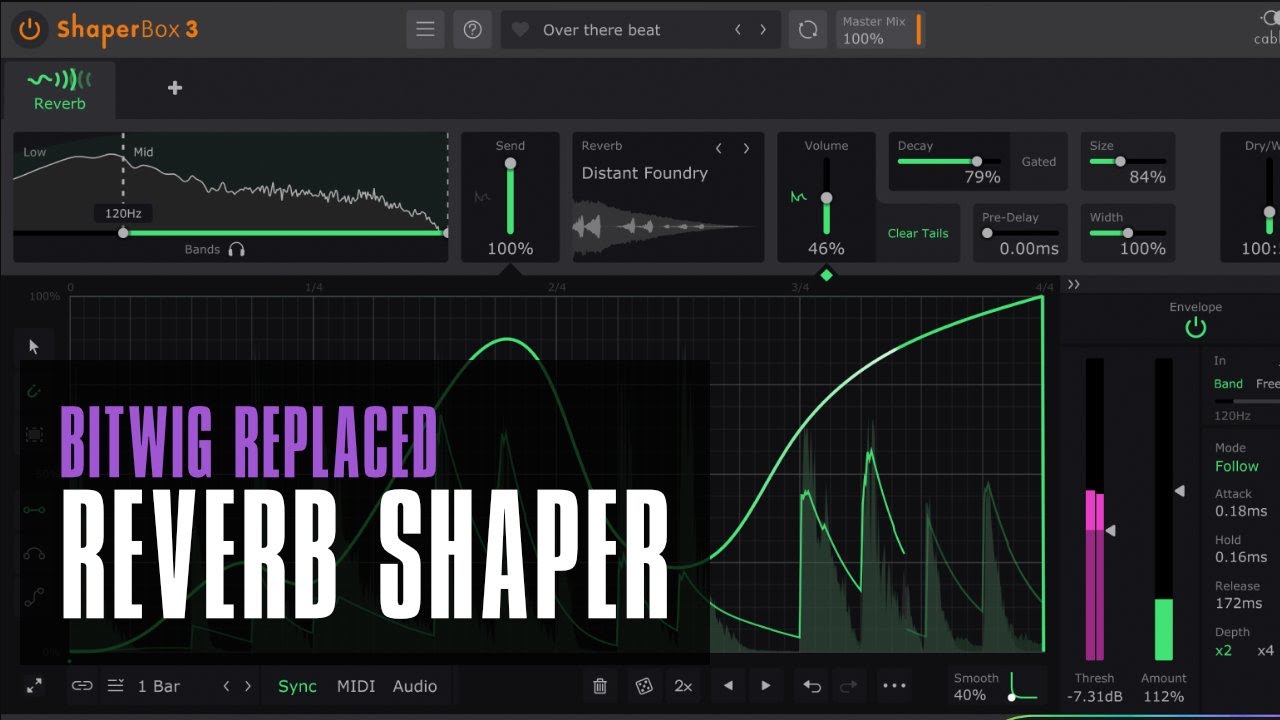This screenshot has width=1280, height=720.
Task: Toggle the Envelope power button
Action: pos(1195,327)
